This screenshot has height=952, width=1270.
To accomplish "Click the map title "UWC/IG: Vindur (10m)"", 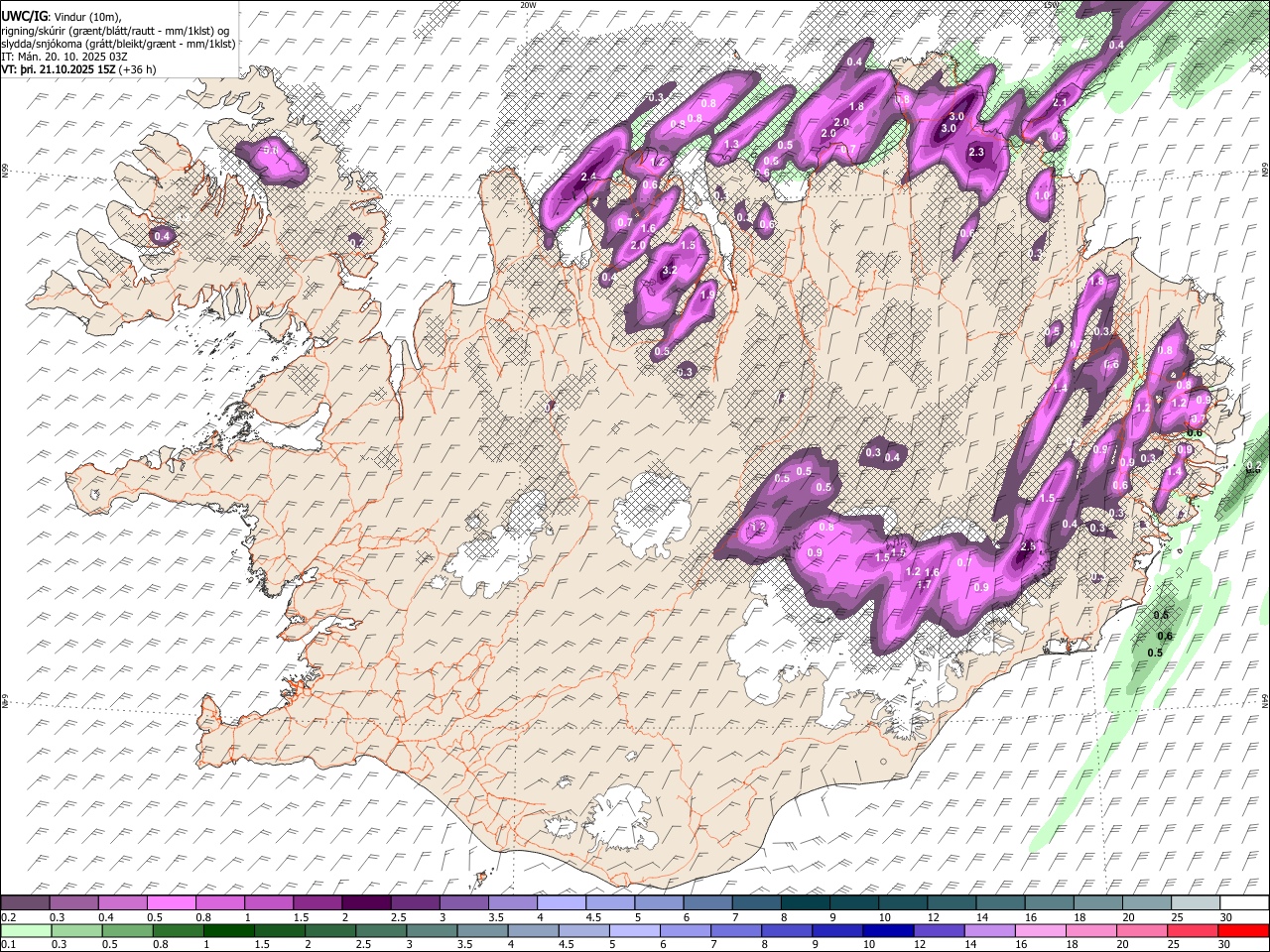I will [61, 17].
